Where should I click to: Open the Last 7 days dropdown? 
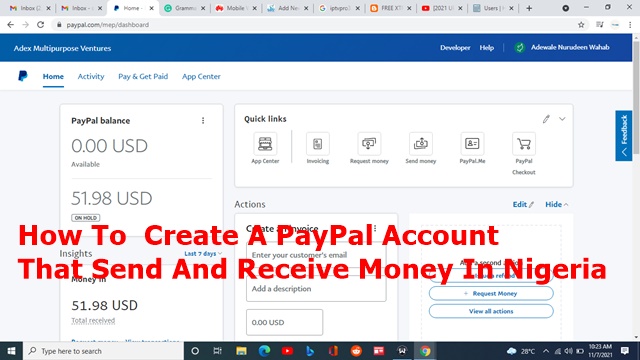pyautogui.click(x=203, y=253)
